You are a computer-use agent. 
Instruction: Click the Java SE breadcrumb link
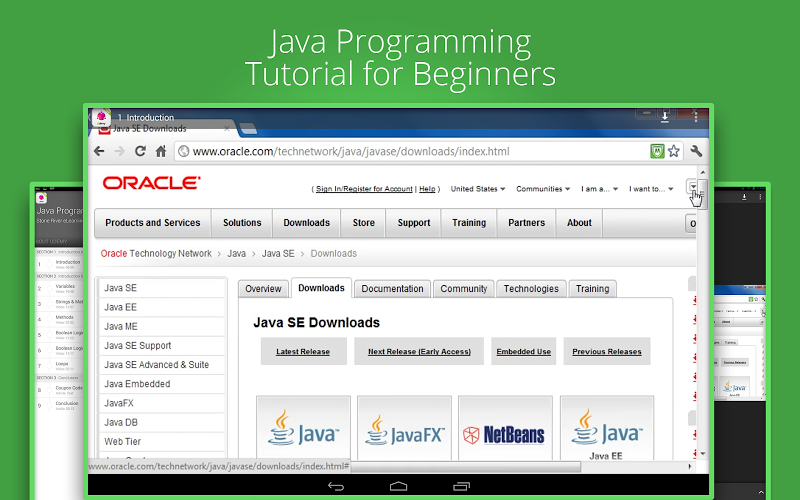pyautogui.click(x=278, y=254)
